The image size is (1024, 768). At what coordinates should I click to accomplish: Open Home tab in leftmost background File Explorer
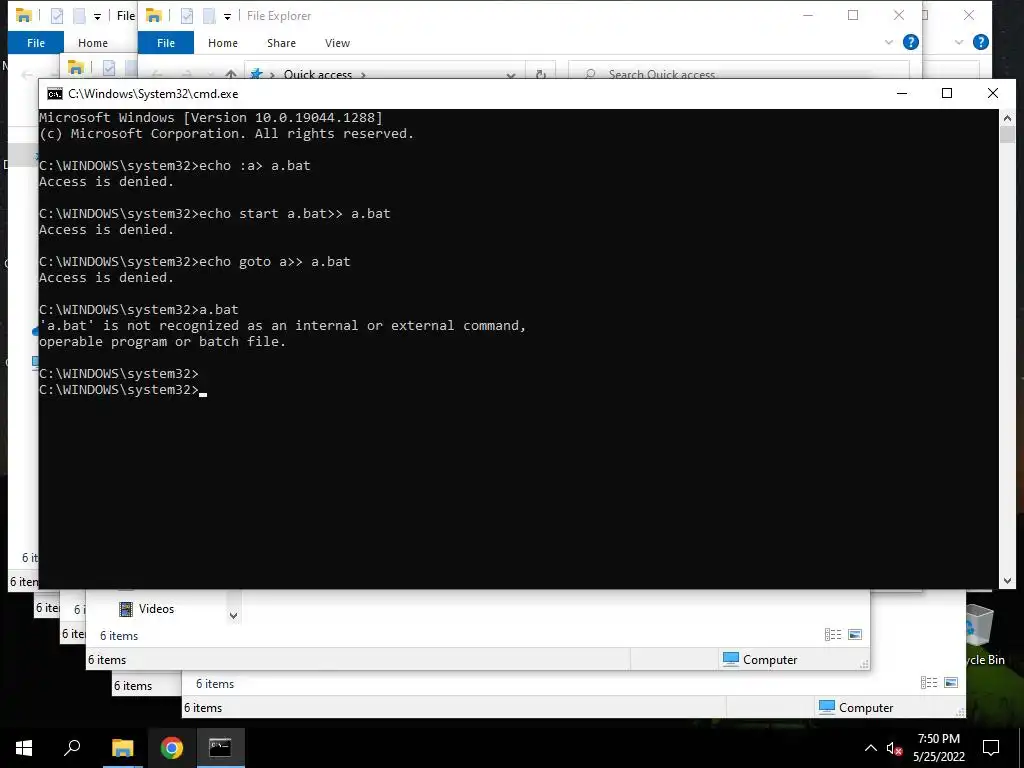93,42
